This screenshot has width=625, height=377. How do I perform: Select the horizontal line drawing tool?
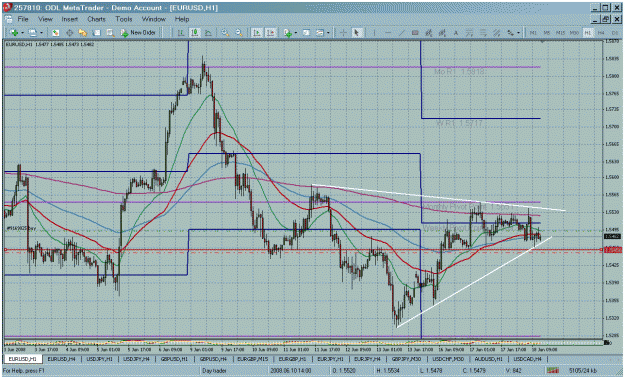point(388,33)
